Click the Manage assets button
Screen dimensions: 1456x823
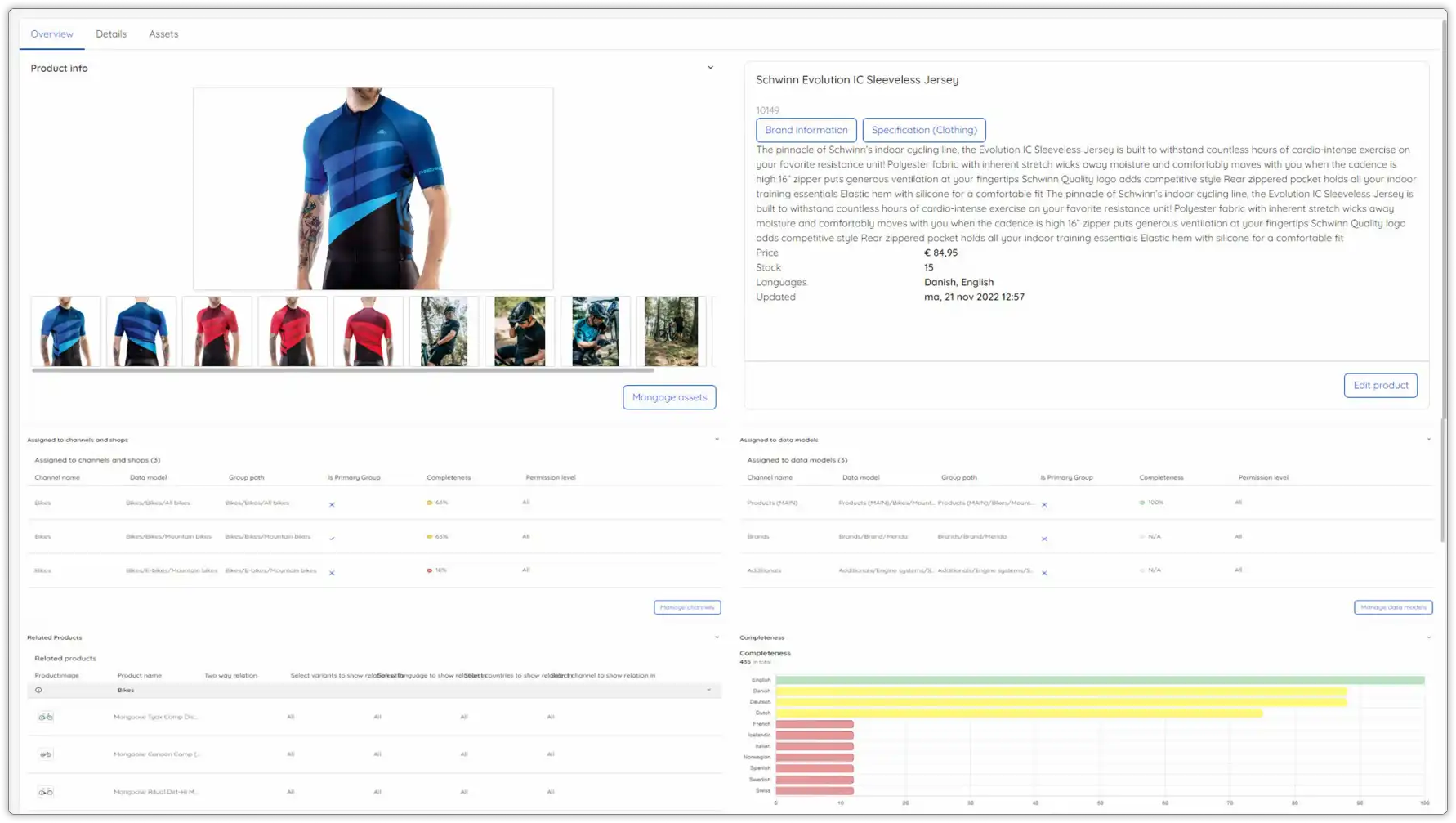(669, 397)
